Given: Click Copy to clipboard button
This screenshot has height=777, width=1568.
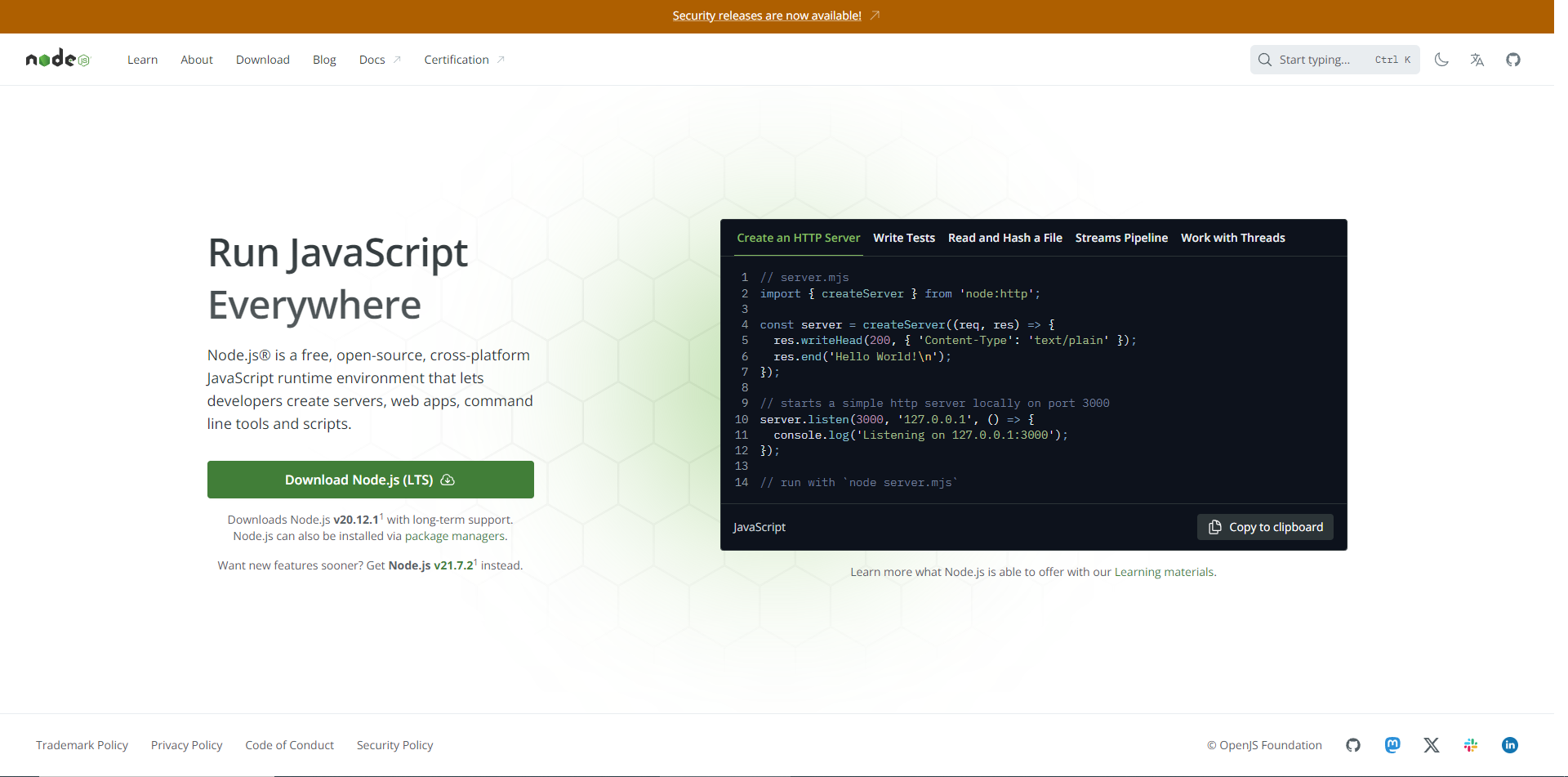Looking at the screenshot, I should click(x=1265, y=527).
